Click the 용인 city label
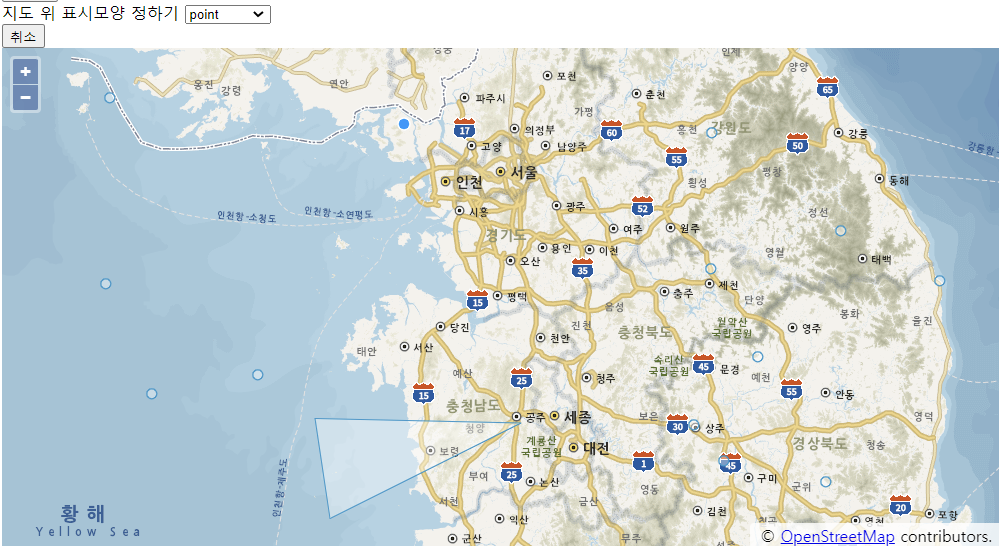 pyautogui.click(x=561, y=248)
